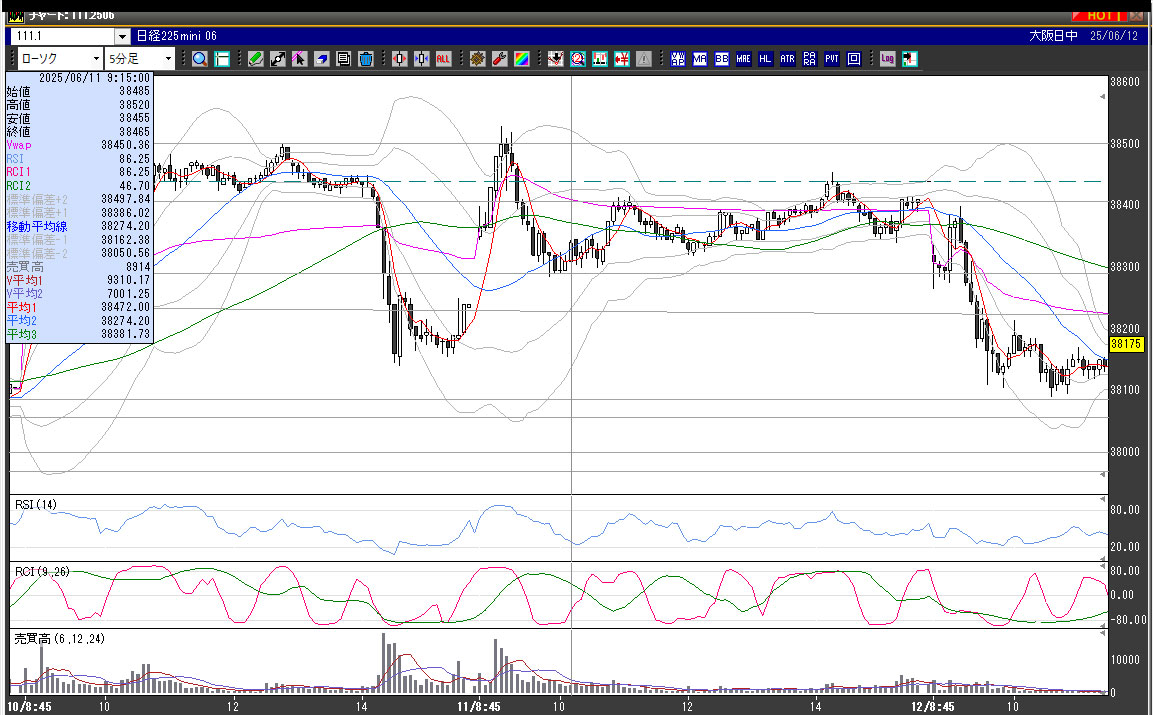Click the 12/8:45 time axis label
Image resolution: width=1153 pixels, height=715 pixels.
(932, 706)
